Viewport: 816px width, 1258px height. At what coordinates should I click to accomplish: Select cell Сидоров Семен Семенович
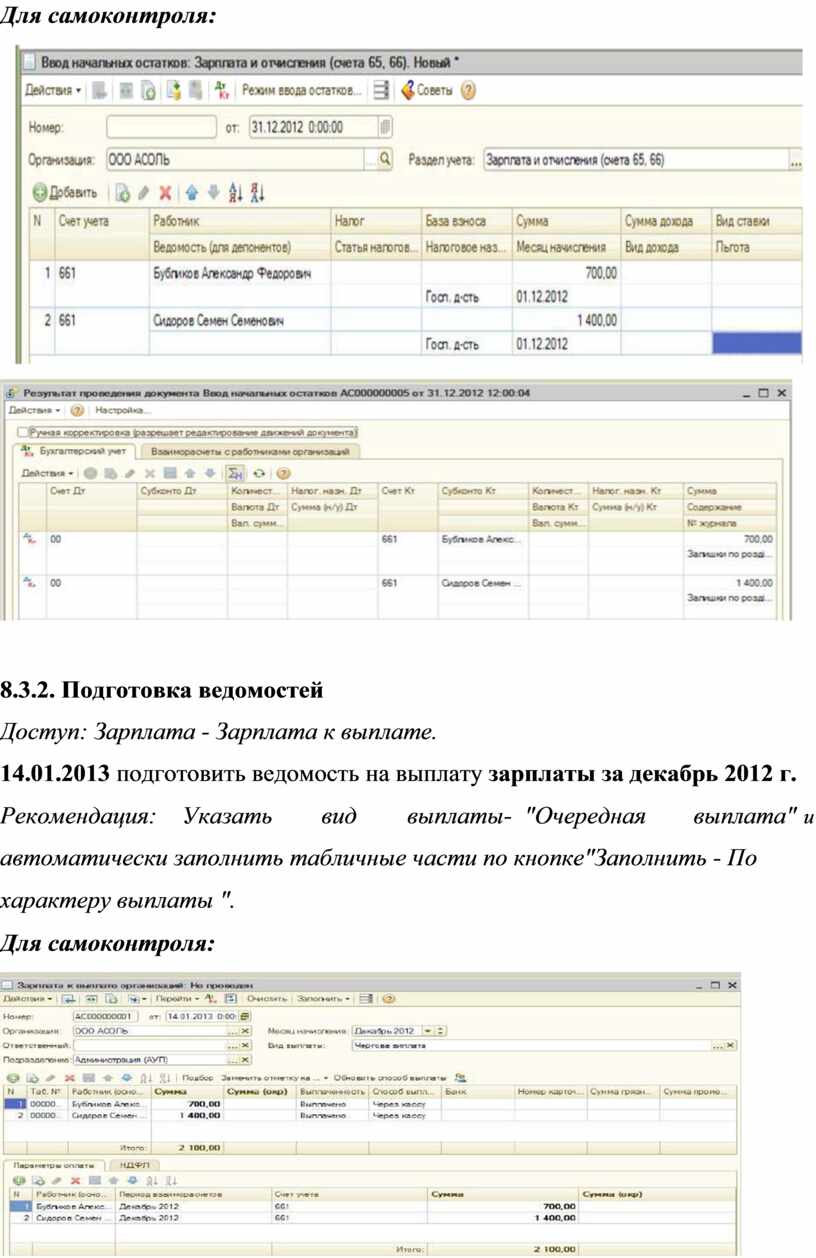(x=238, y=320)
